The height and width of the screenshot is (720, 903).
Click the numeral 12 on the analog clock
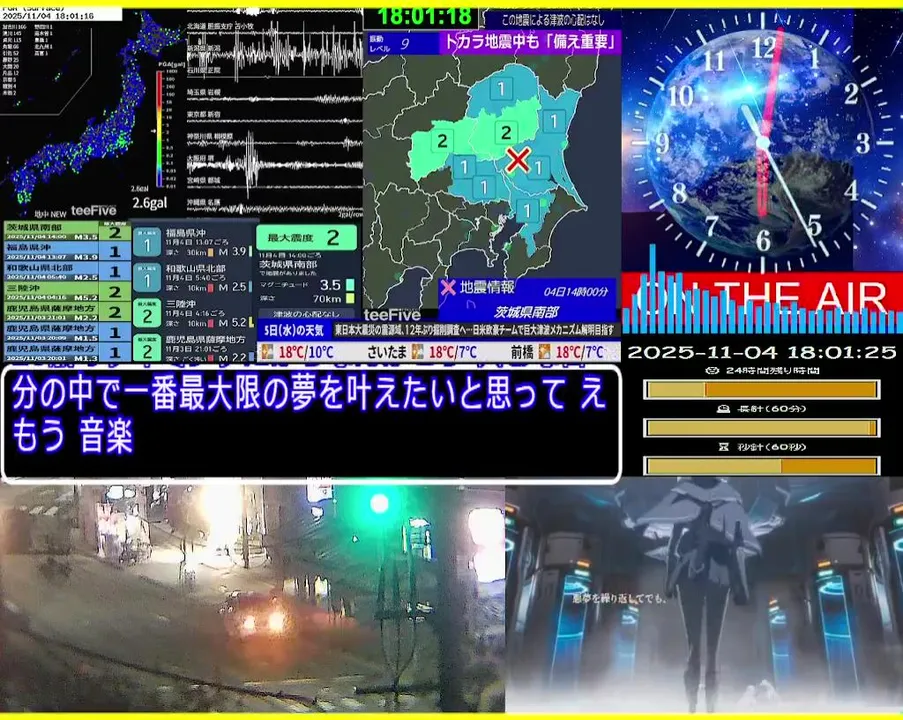pyautogui.click(x=764, y=48)
